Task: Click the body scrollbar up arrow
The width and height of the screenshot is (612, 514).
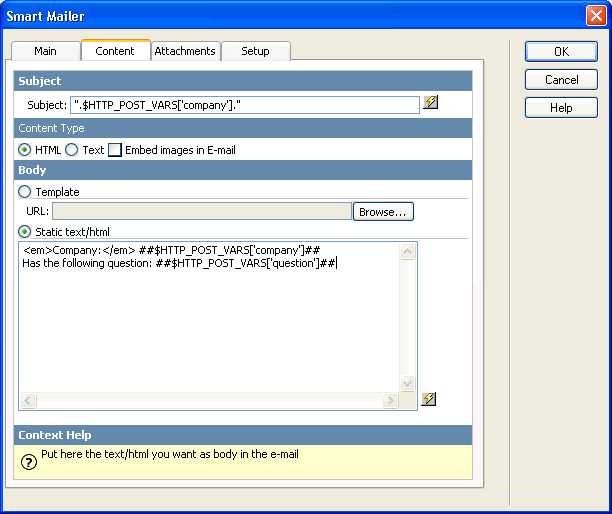Action: click(407, 252)
